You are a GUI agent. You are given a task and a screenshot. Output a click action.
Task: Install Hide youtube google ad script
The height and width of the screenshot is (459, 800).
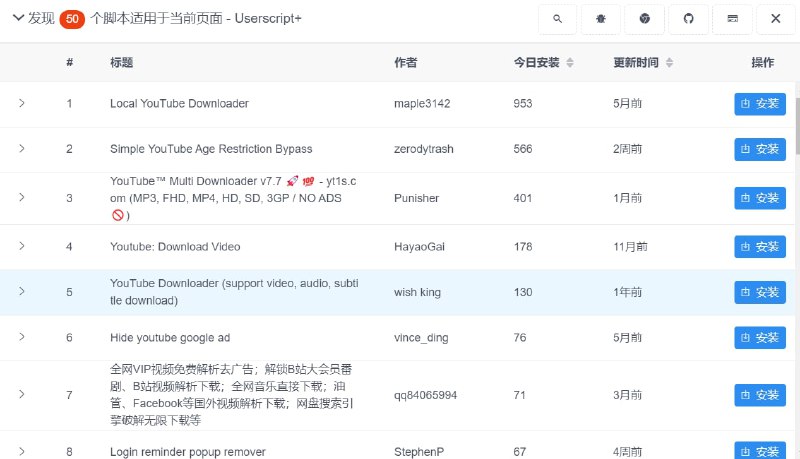(x=760, y=338)
